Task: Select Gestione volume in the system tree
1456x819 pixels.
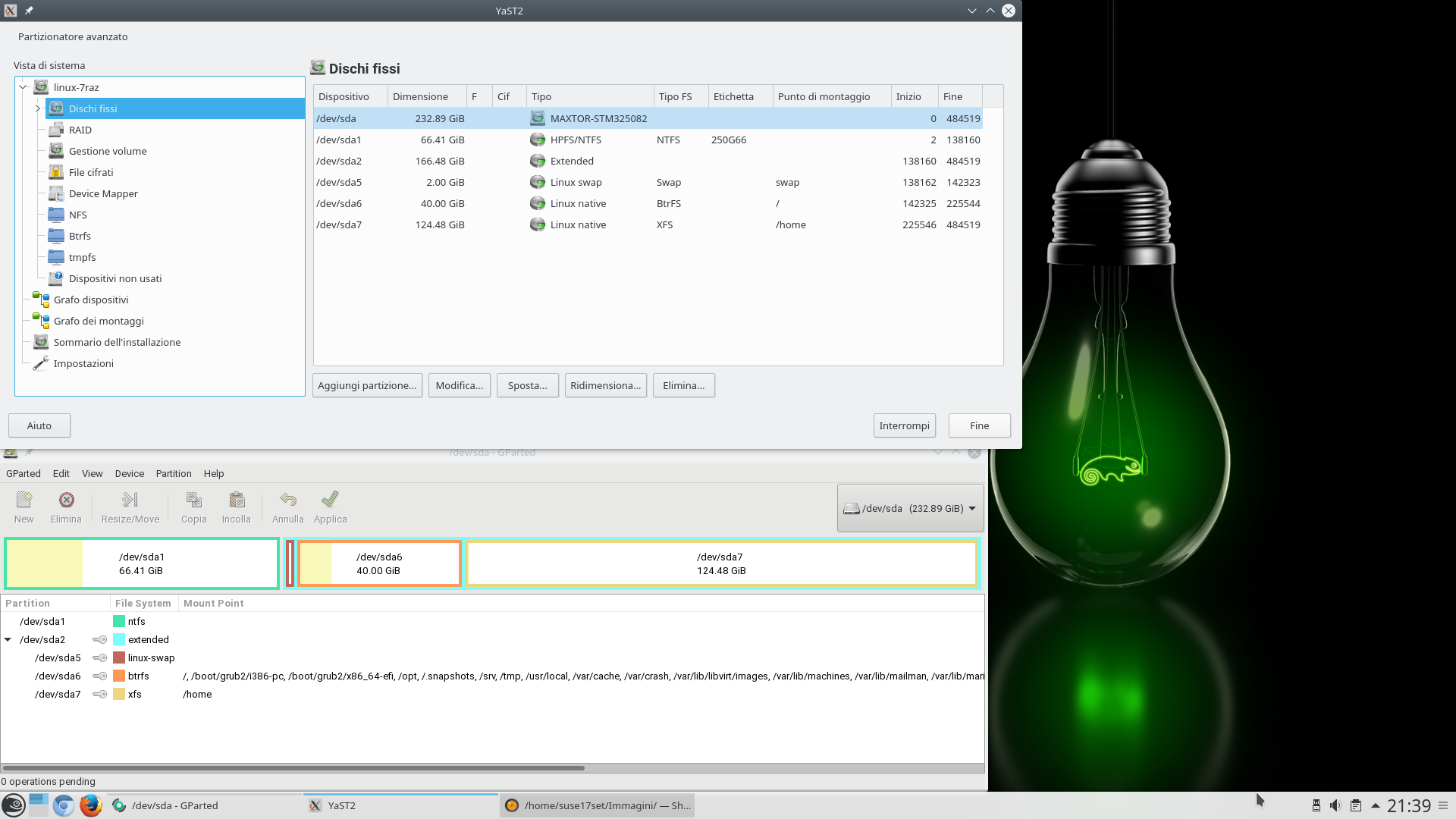Action: [x=108, y=151]
